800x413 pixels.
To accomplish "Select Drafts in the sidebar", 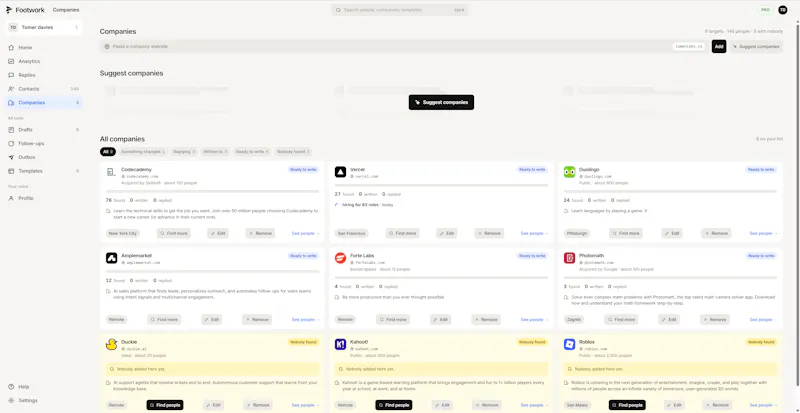I will coord(44,130).
